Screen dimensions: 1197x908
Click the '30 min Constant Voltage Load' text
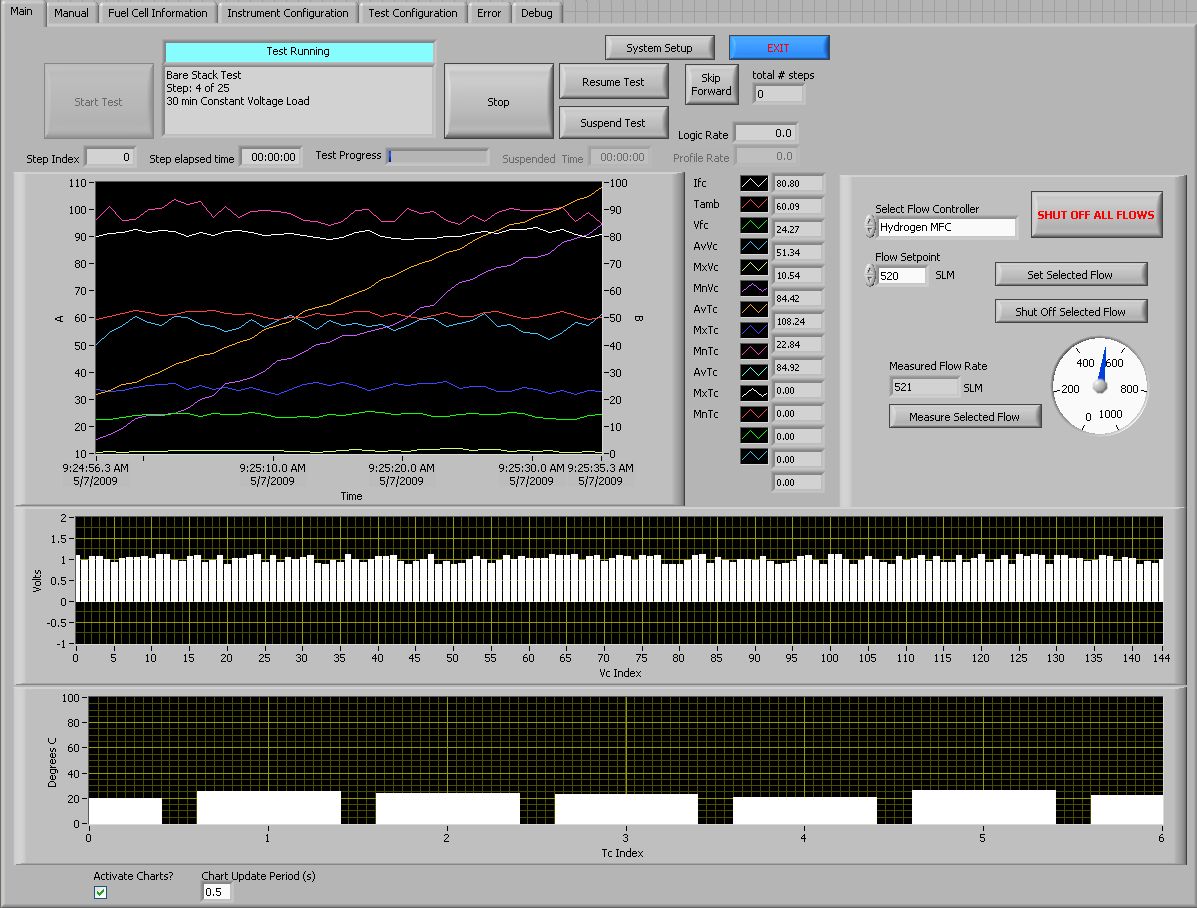click(238, 101)
